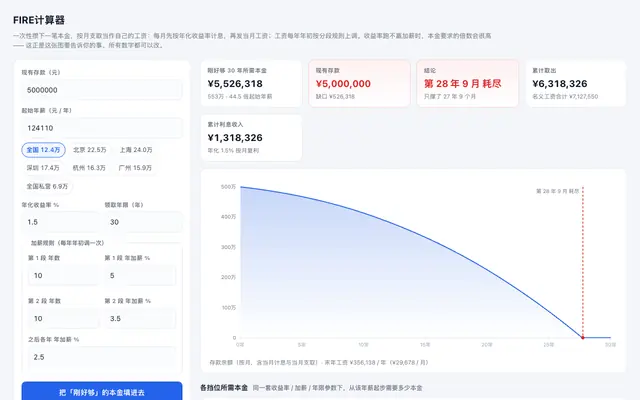Click the 现有存款 input showing 5000000
The height and width of the screenshot is (400, 640).
(102, 90)
